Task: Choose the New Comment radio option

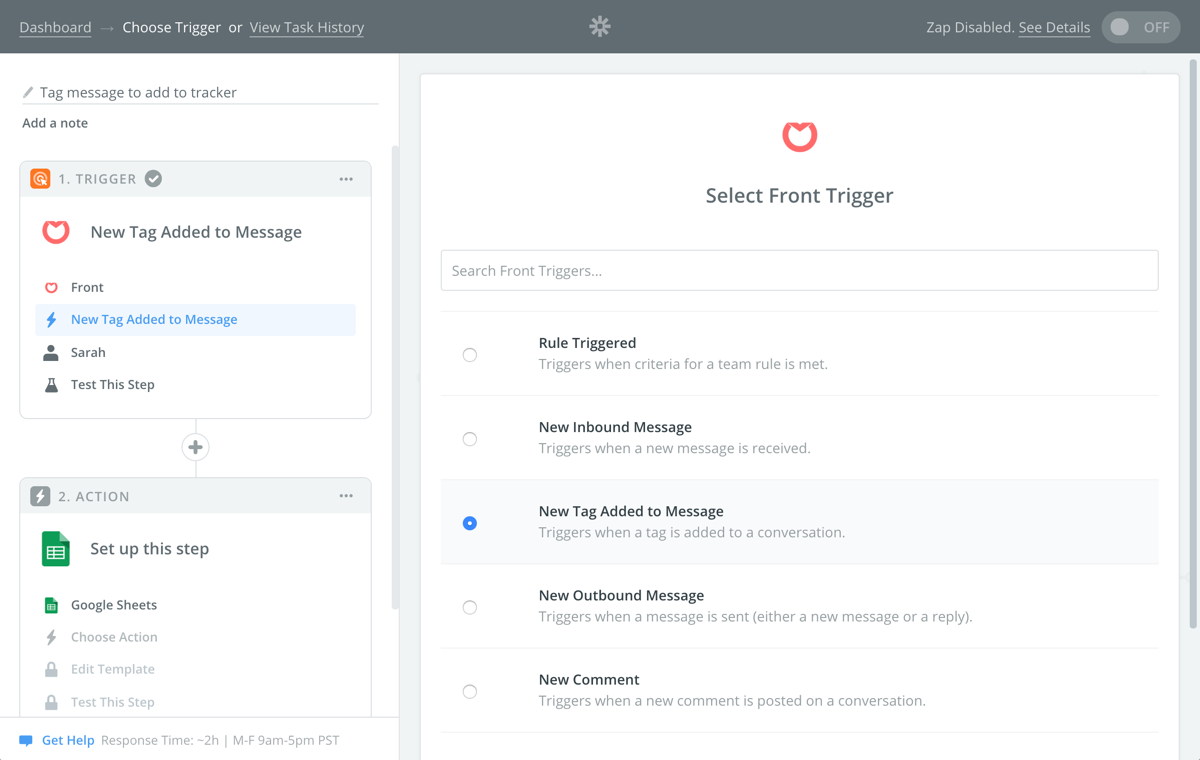Action: click(470, 691)
